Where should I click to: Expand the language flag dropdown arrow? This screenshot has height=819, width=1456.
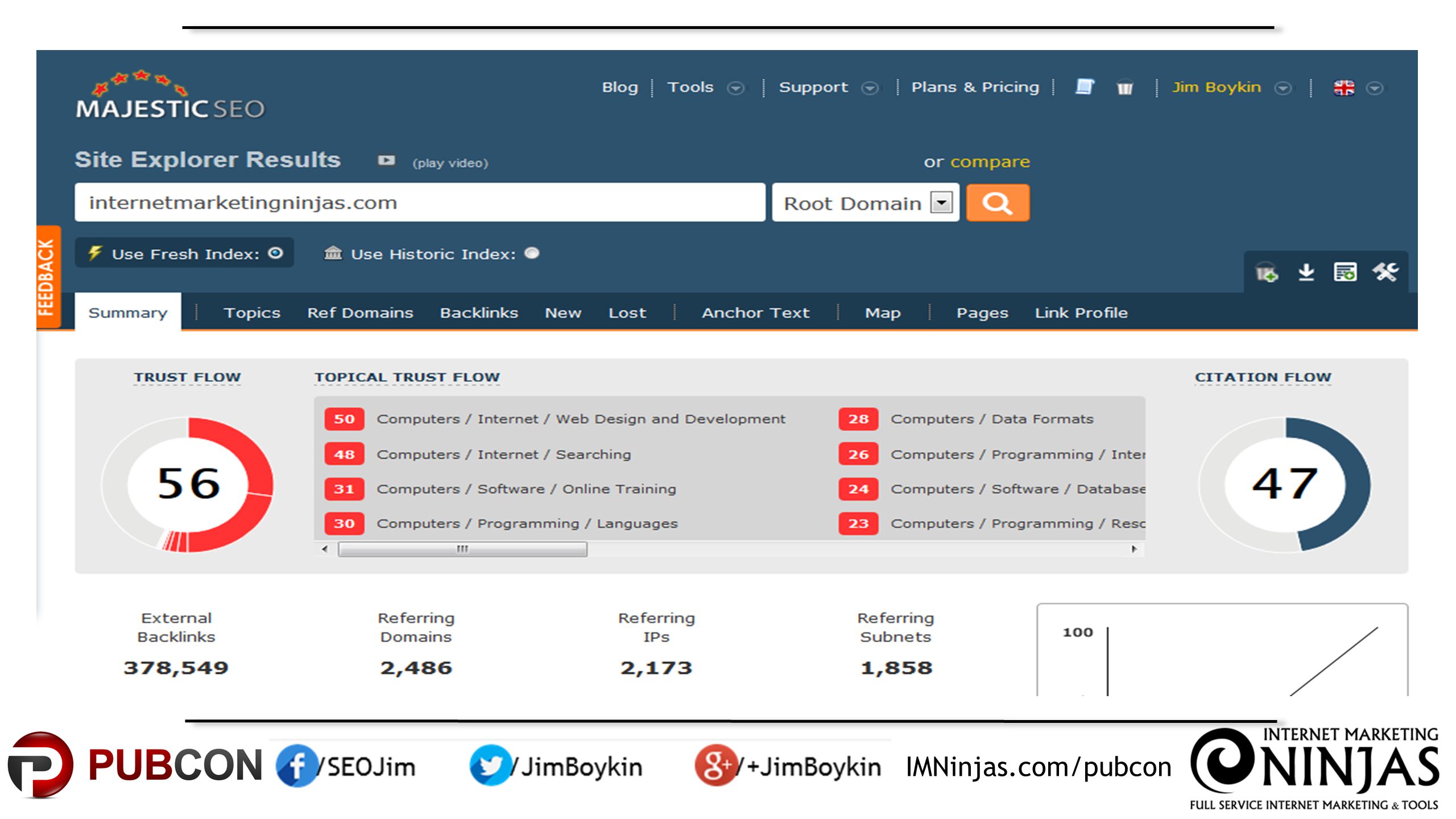click(1374, 88)
